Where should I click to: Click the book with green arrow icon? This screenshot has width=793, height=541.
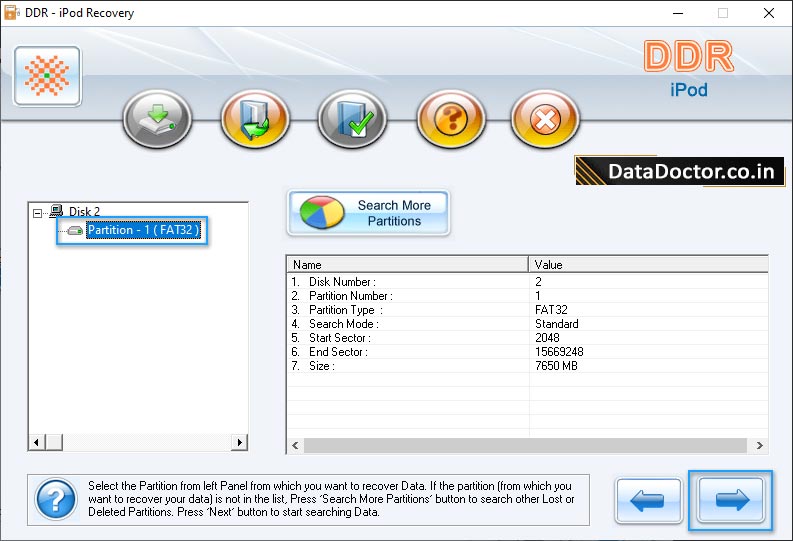point(255,119)
